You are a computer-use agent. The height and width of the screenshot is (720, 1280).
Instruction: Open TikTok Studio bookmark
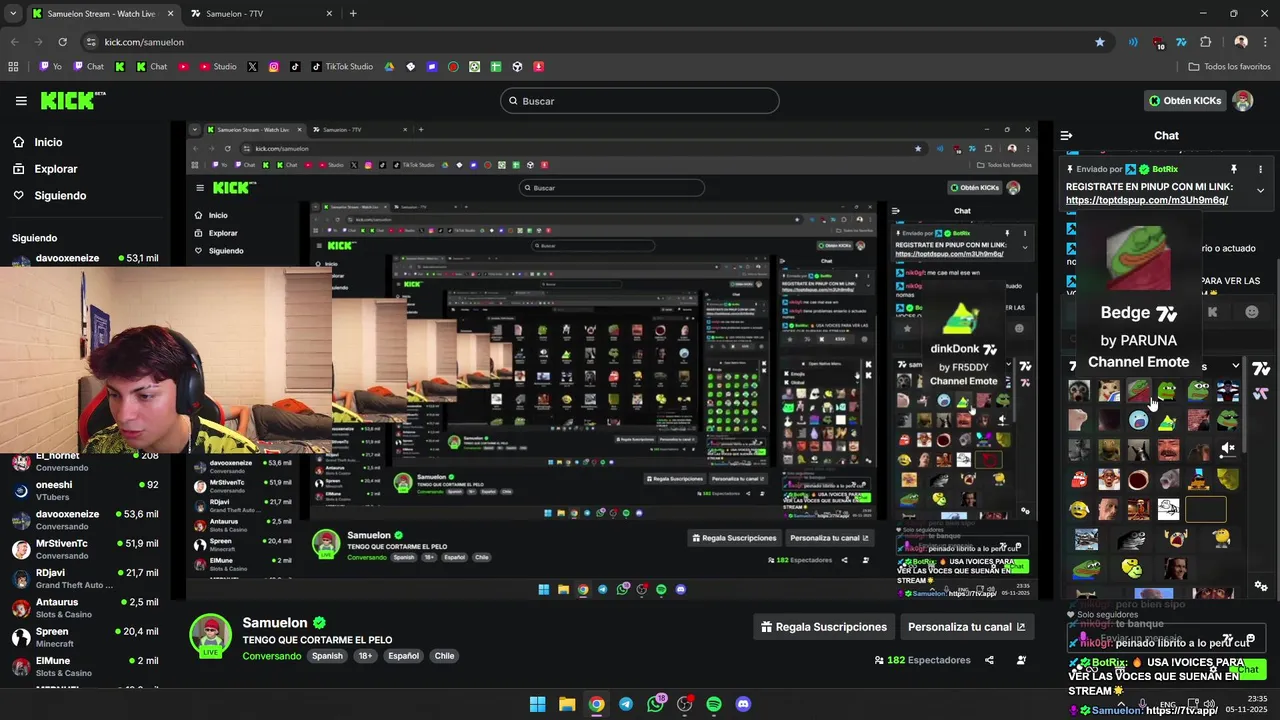(341, 67)
